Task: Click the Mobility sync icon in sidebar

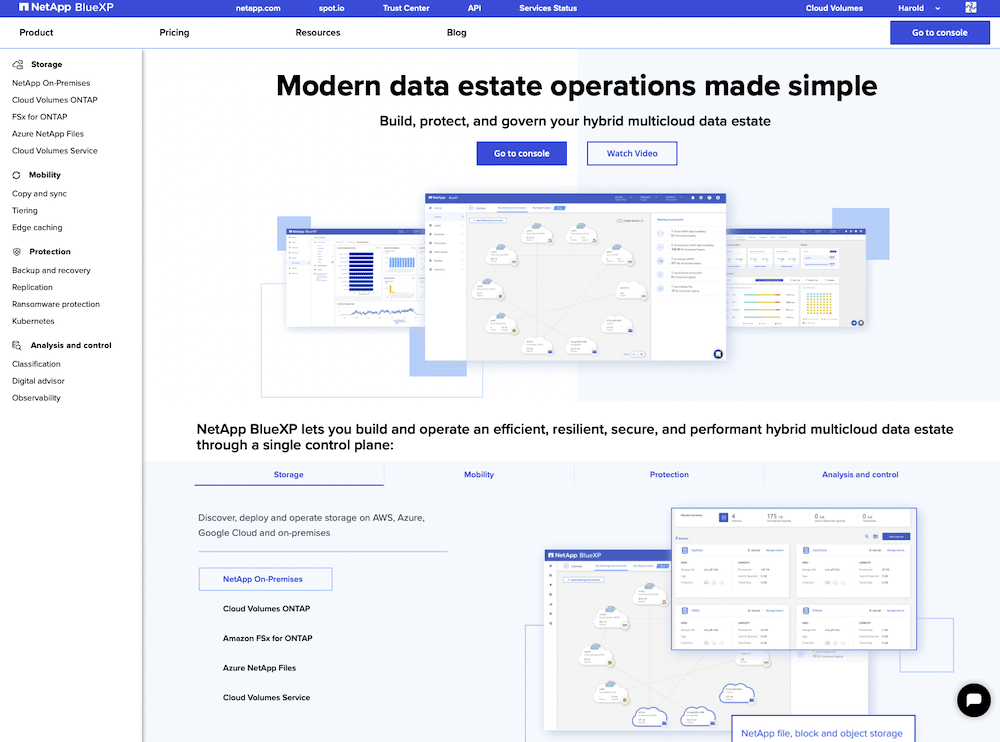Action: [17, 175]
